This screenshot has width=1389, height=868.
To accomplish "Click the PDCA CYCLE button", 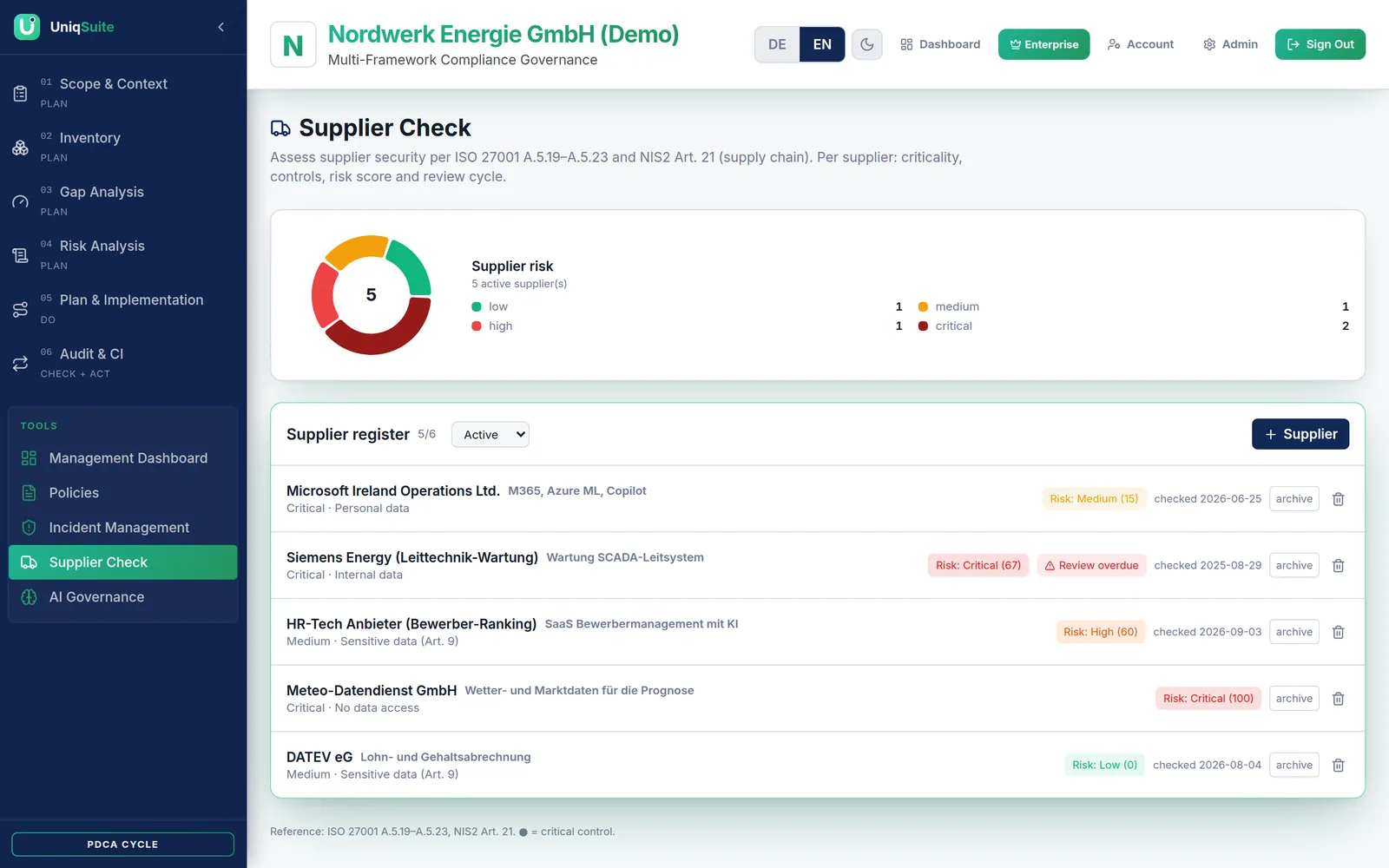I will pyautogui.click(x=122, y=845).
